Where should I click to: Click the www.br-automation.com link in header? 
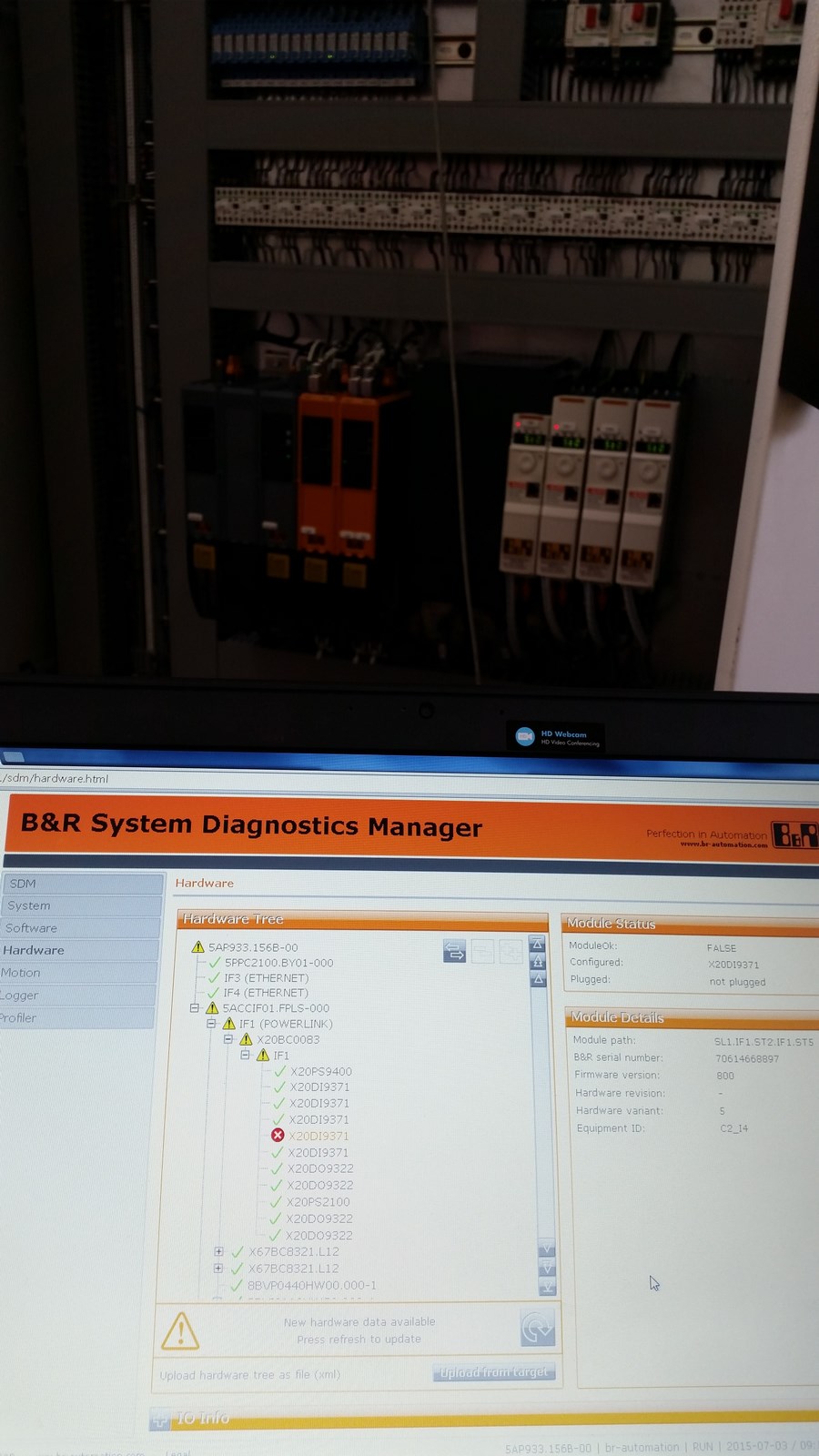click(x=723, y=844)
